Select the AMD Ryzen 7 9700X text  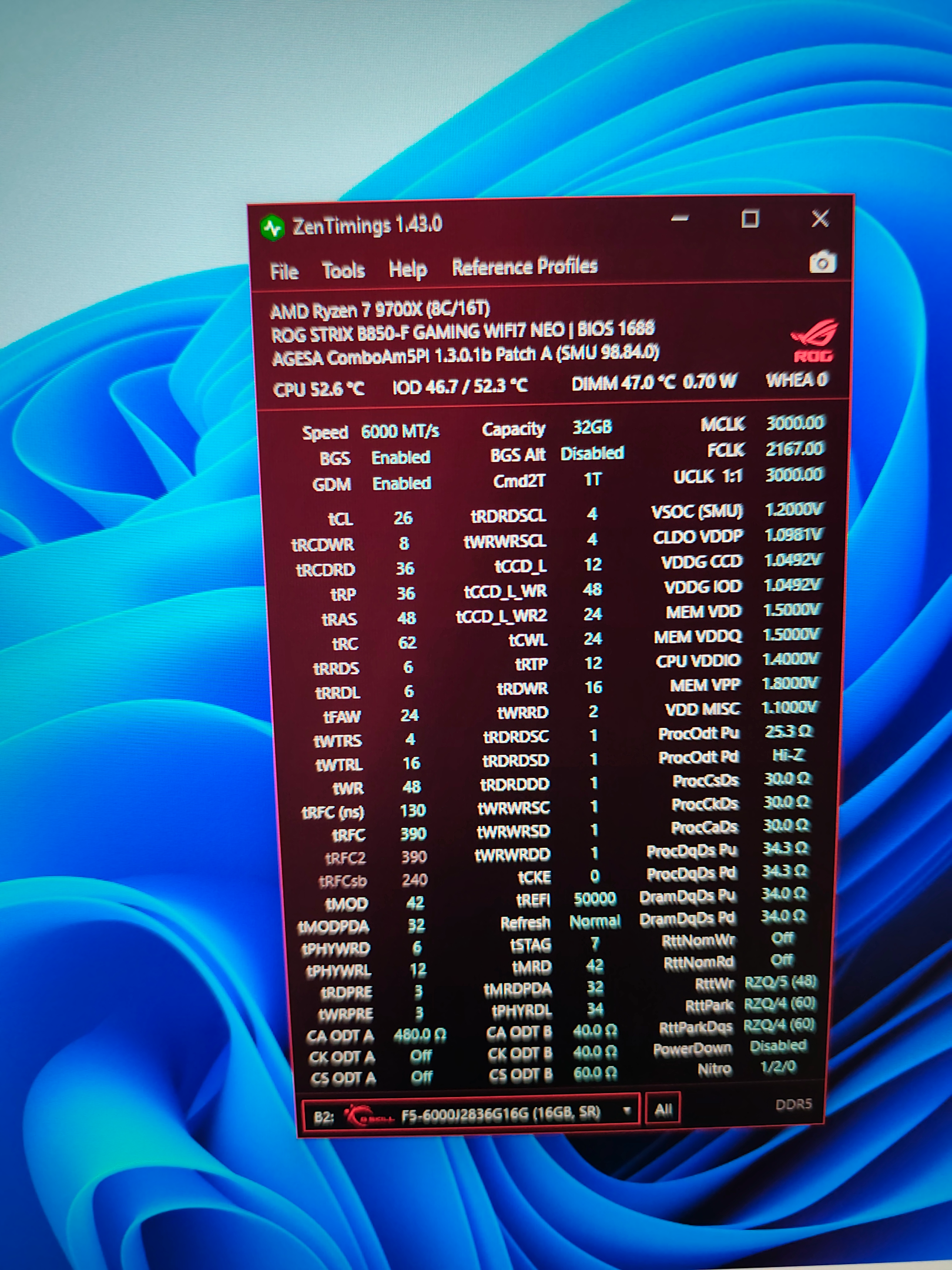click(380, 309)
